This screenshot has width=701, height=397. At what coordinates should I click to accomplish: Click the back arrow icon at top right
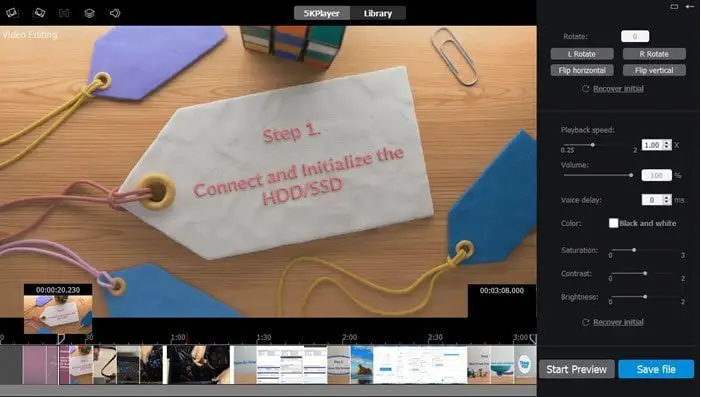(x=690, y=6)
